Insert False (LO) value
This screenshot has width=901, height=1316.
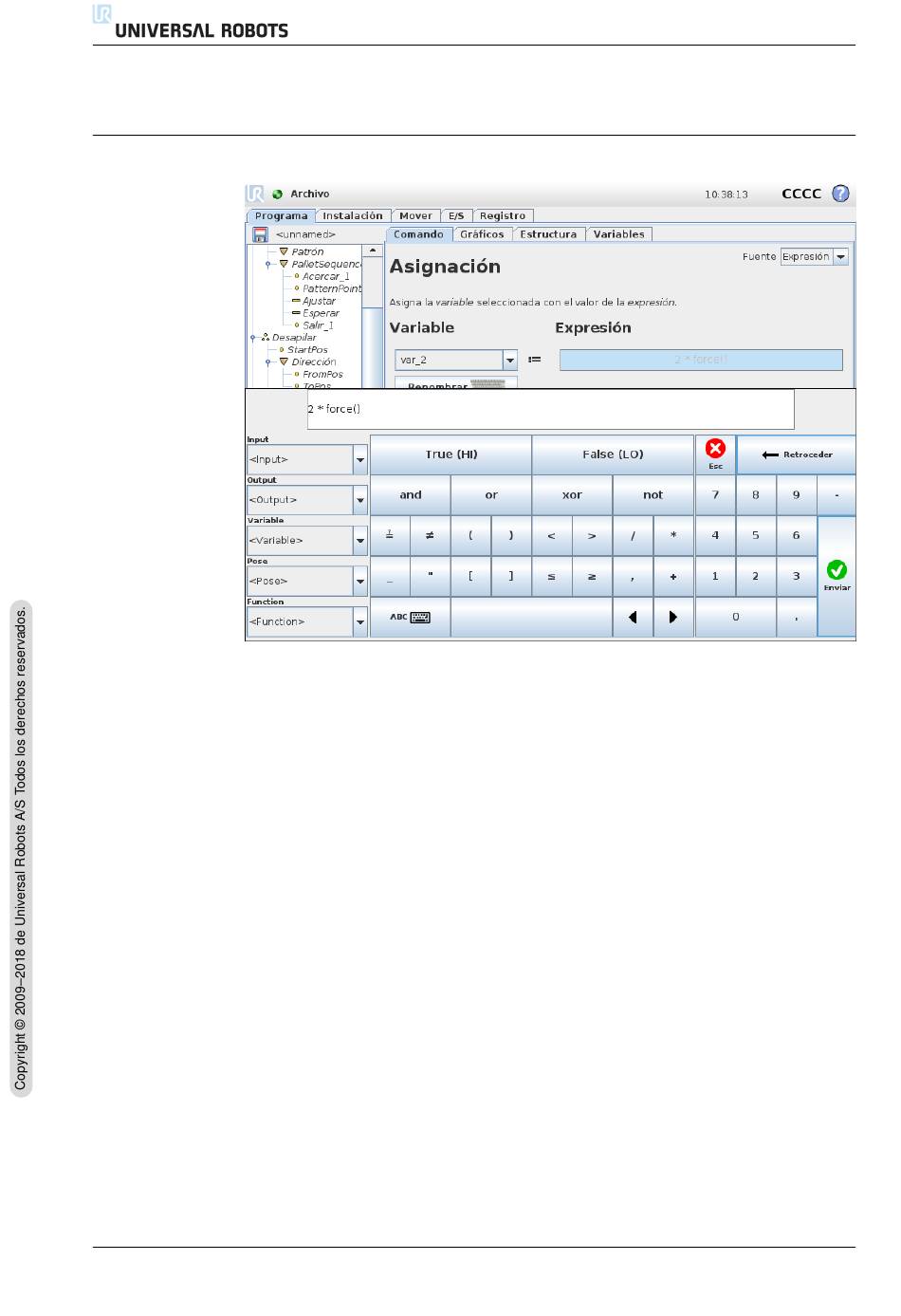pos(613,454)
